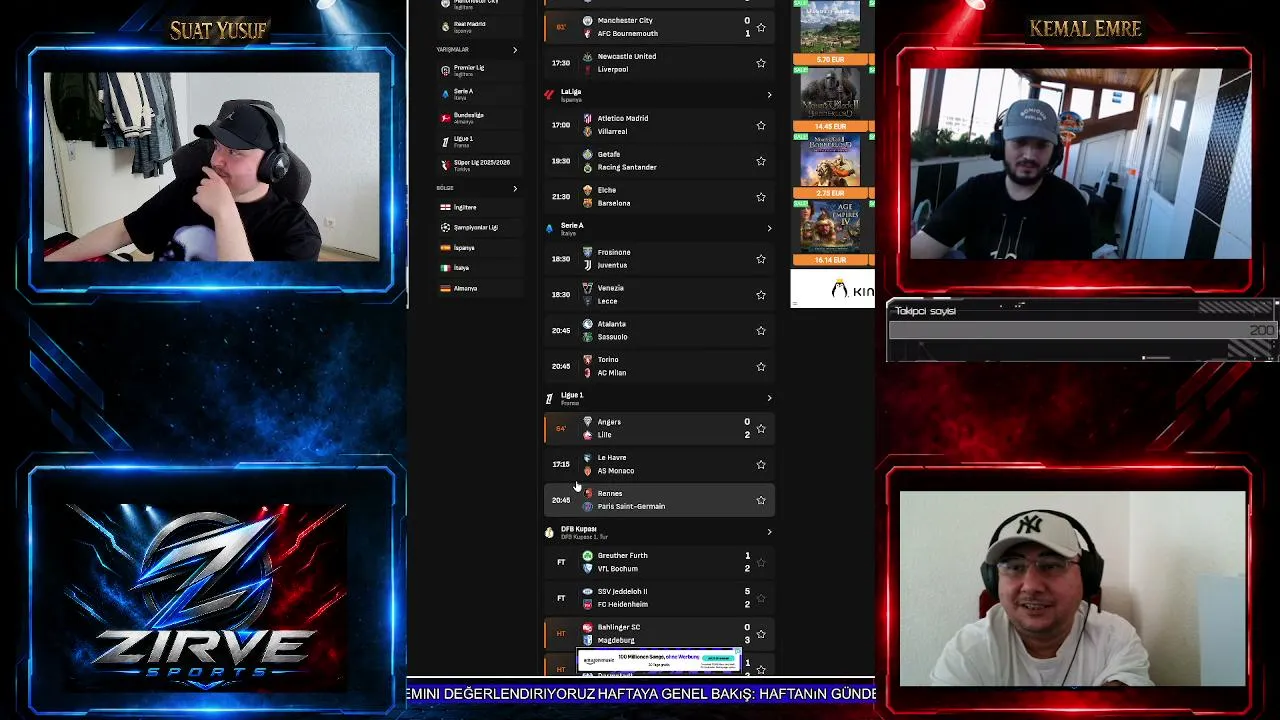Image resolution: width=1280 pixels, height=720 pixels.
Task: Favorite the Venezia vs Lecce match
Action: pyautogui.click(x=761, y=295)
